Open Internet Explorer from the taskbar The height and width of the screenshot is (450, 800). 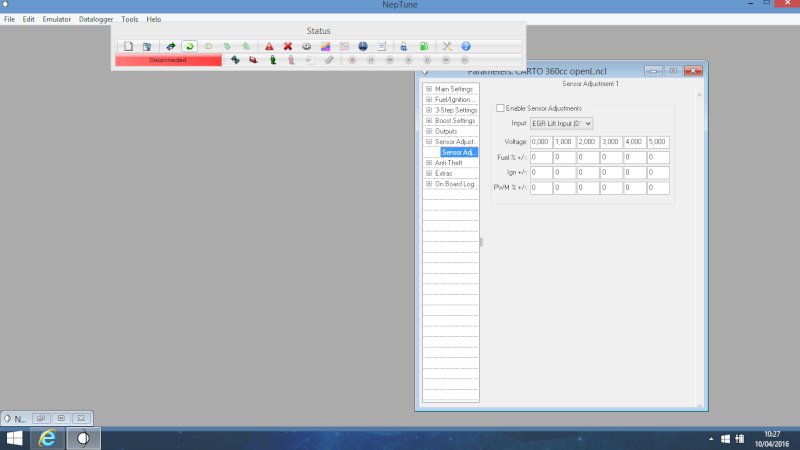point(47,438)
